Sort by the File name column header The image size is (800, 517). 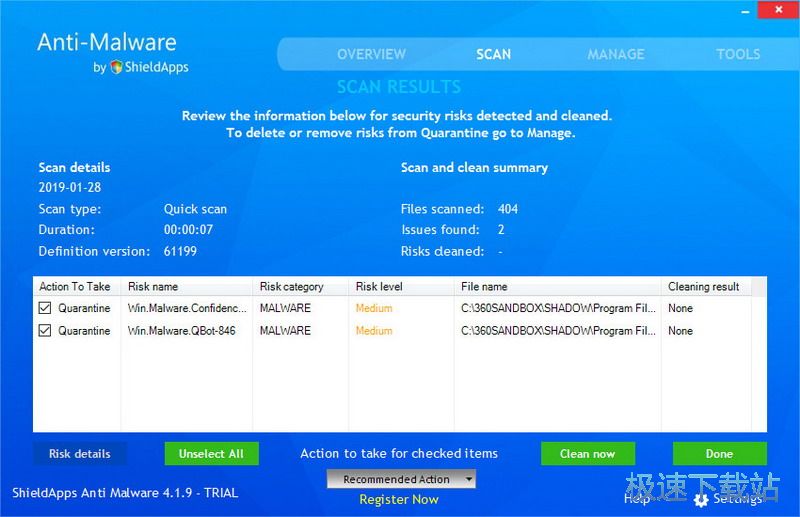(x=557, y=286)
